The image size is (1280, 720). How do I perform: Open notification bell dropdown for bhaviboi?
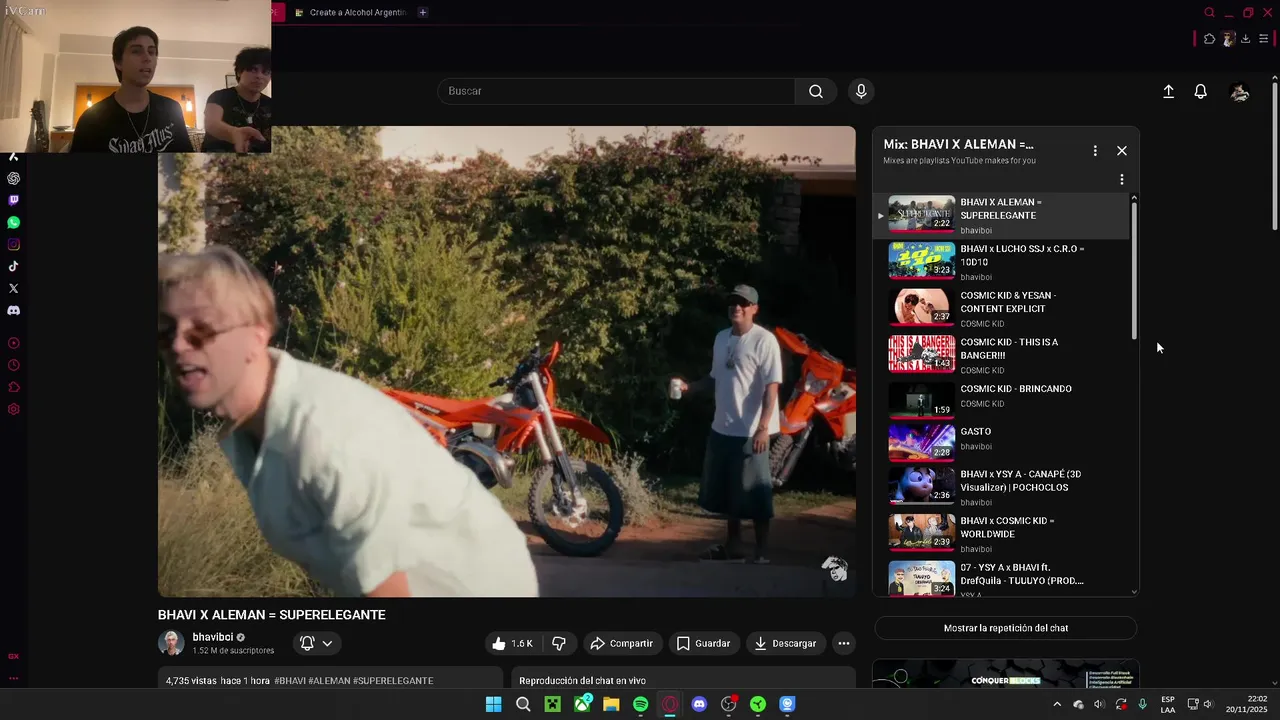(x=316, y=644)
